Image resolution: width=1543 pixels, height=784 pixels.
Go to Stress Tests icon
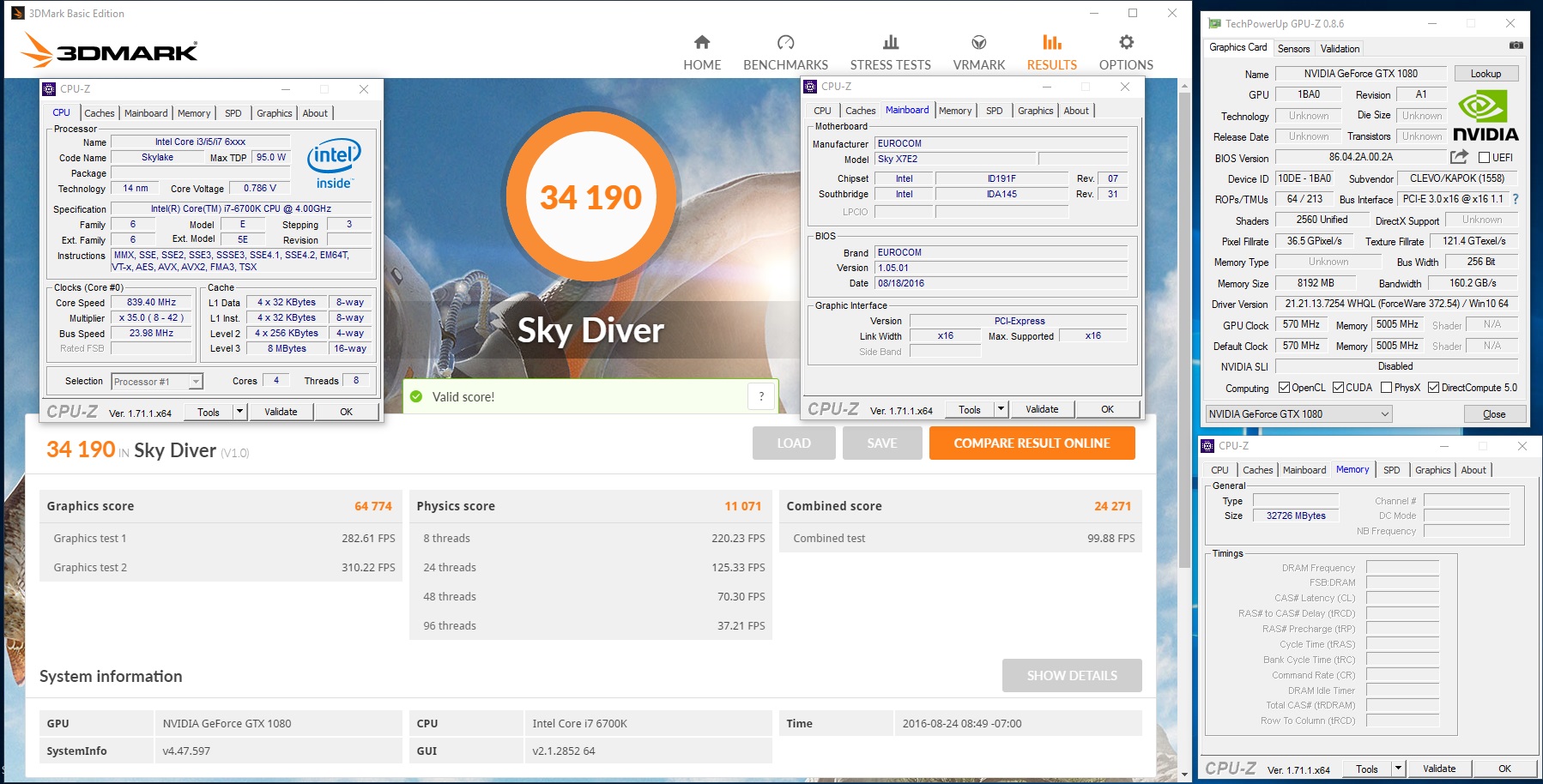[890, 43]
